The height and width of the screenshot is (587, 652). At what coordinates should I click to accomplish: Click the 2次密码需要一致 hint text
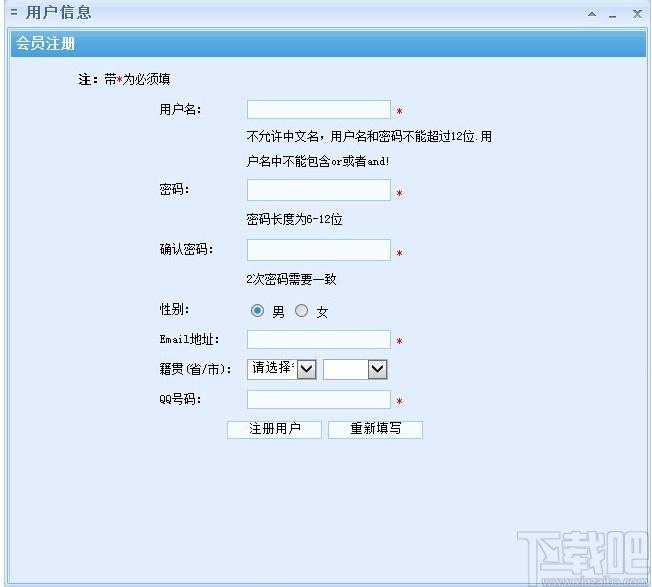pos(291,279)
